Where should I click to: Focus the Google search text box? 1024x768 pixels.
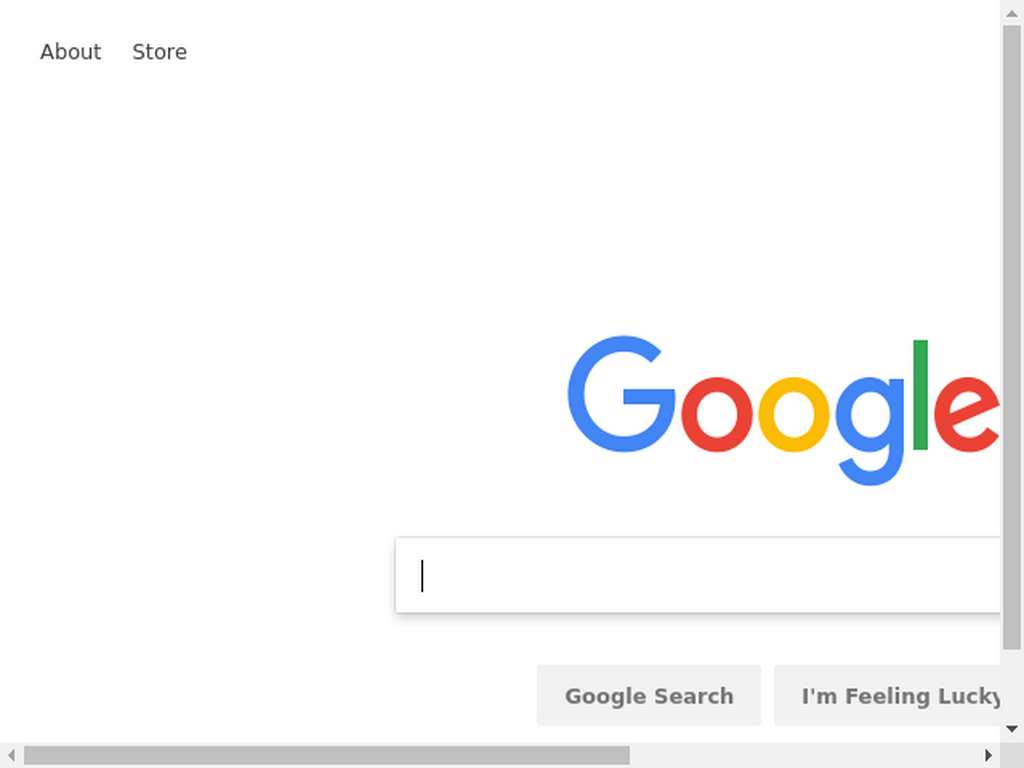click(697, 575)
